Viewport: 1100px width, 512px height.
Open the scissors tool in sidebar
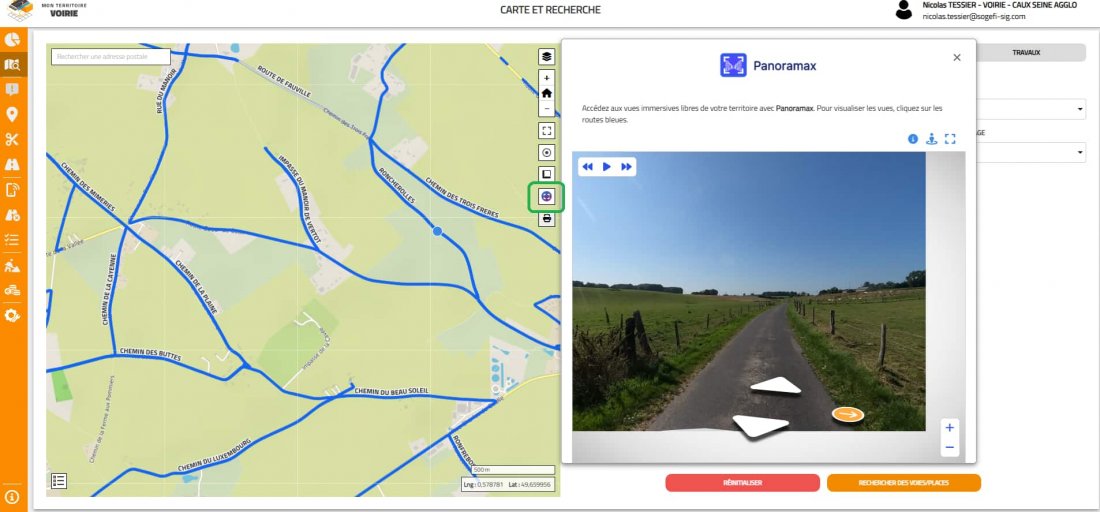[x=12, y=139]
